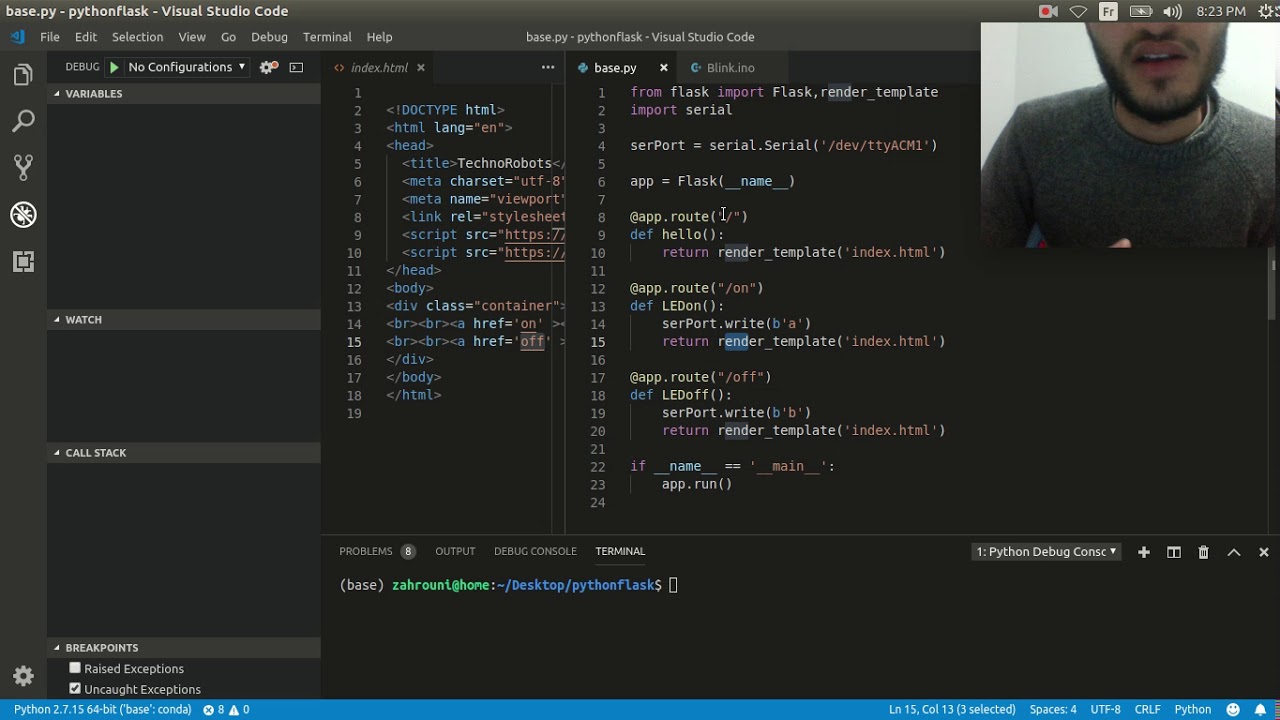Close the index.html editor tab
Image resolution: width=1280 pixels, height=720 pixels.
[421, 68]
